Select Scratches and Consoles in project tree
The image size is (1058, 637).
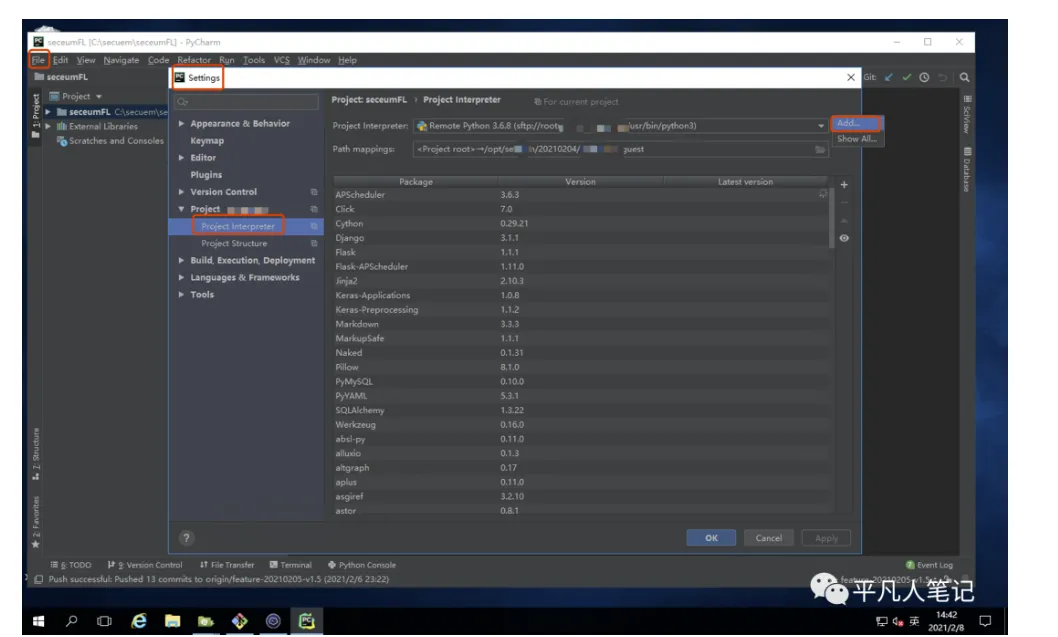pos(116,141)
